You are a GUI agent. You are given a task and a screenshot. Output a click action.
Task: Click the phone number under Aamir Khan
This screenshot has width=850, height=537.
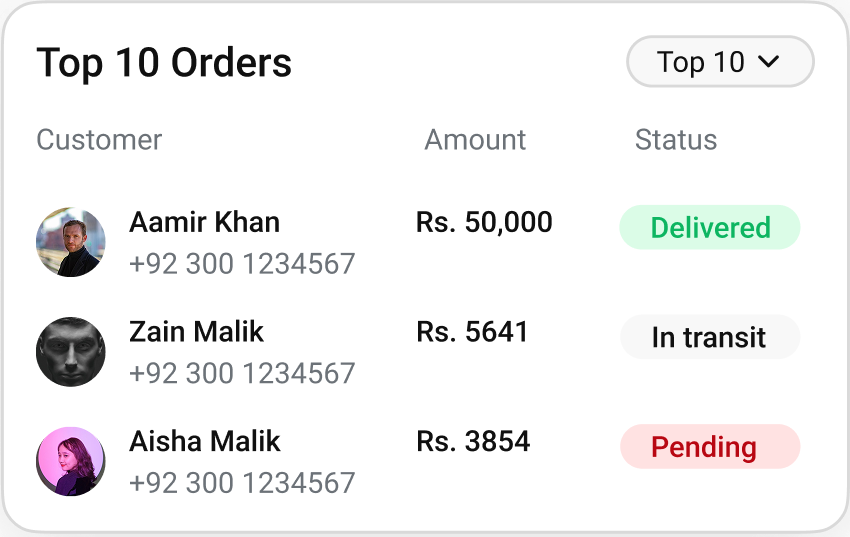[242, 264]
